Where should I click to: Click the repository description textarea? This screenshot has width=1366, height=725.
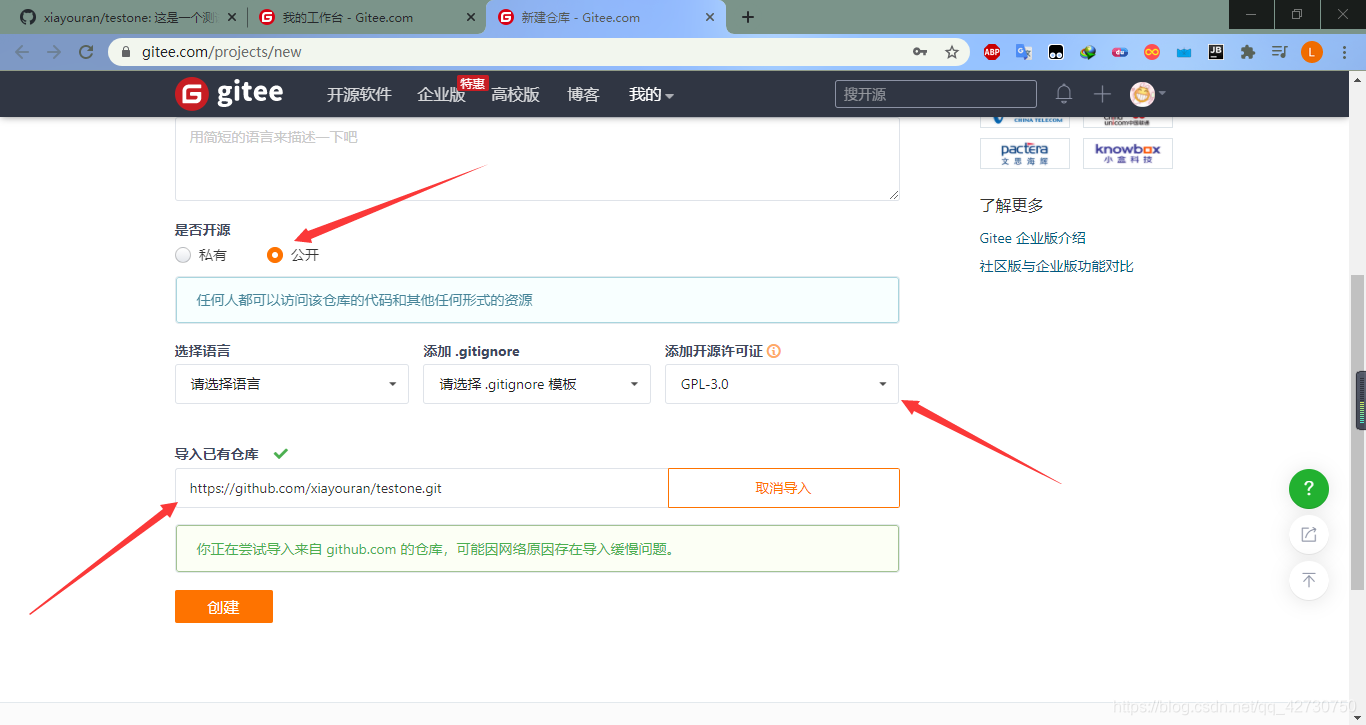537,158
